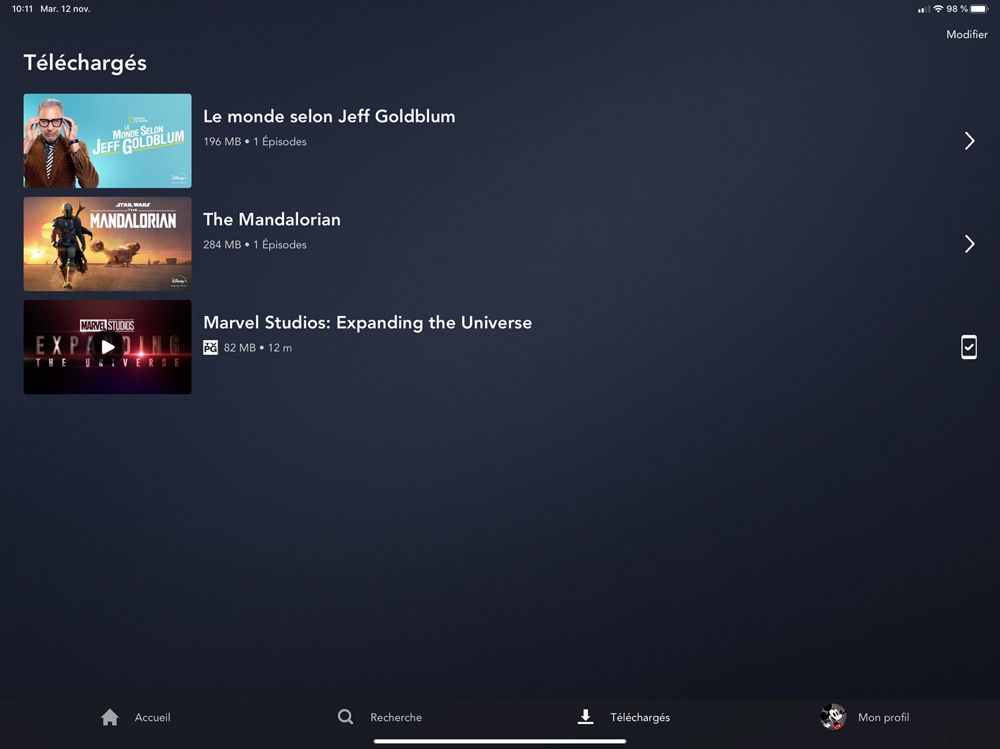
Task: Open Le monde selon Jeff Goldblum thumbnail
Action: pos(107,140)
